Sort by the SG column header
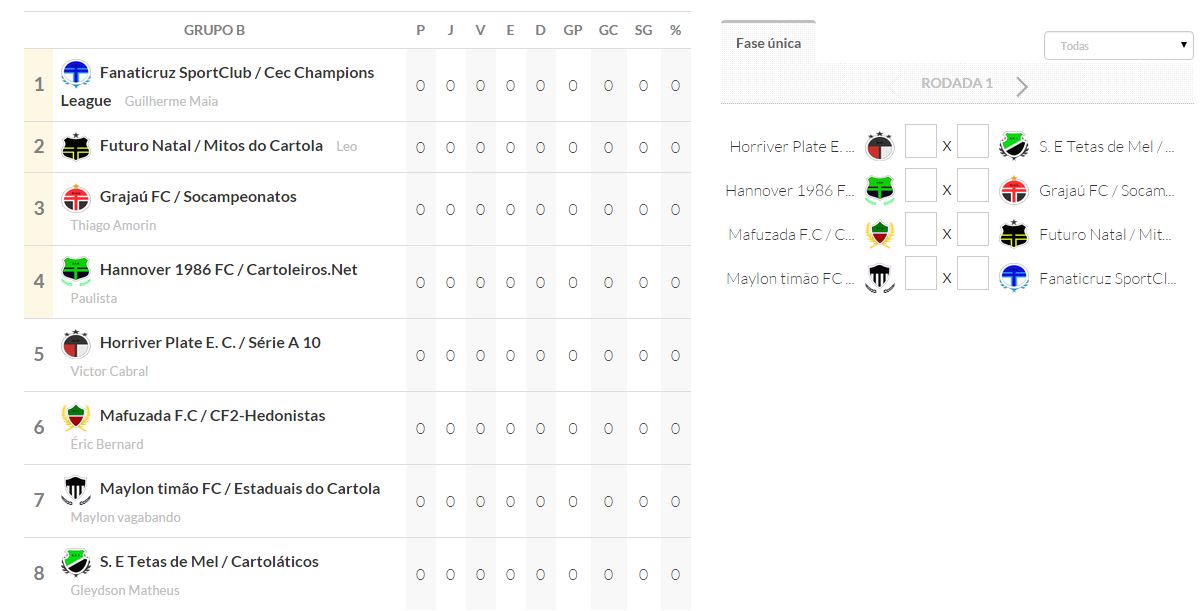1204x611 pixels. click(643, 30)
